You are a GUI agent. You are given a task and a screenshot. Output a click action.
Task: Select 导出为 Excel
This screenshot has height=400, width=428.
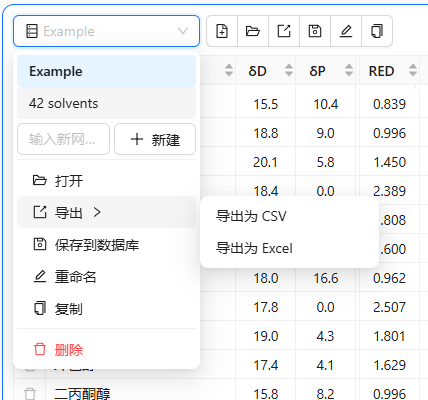tap(289, 248)
